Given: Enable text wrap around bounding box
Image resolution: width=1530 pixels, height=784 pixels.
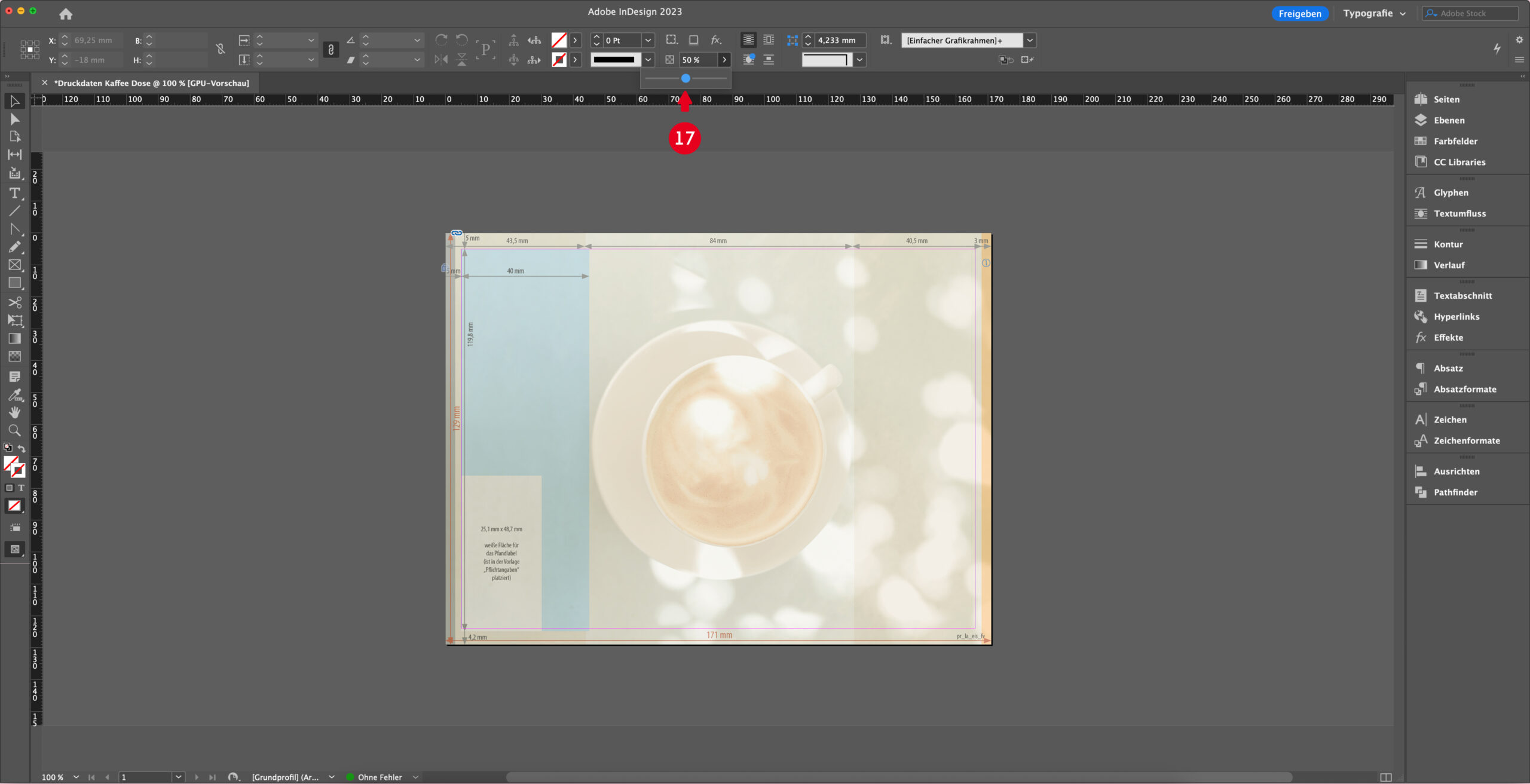Looking at the screenshot, I should click(769, 40).
